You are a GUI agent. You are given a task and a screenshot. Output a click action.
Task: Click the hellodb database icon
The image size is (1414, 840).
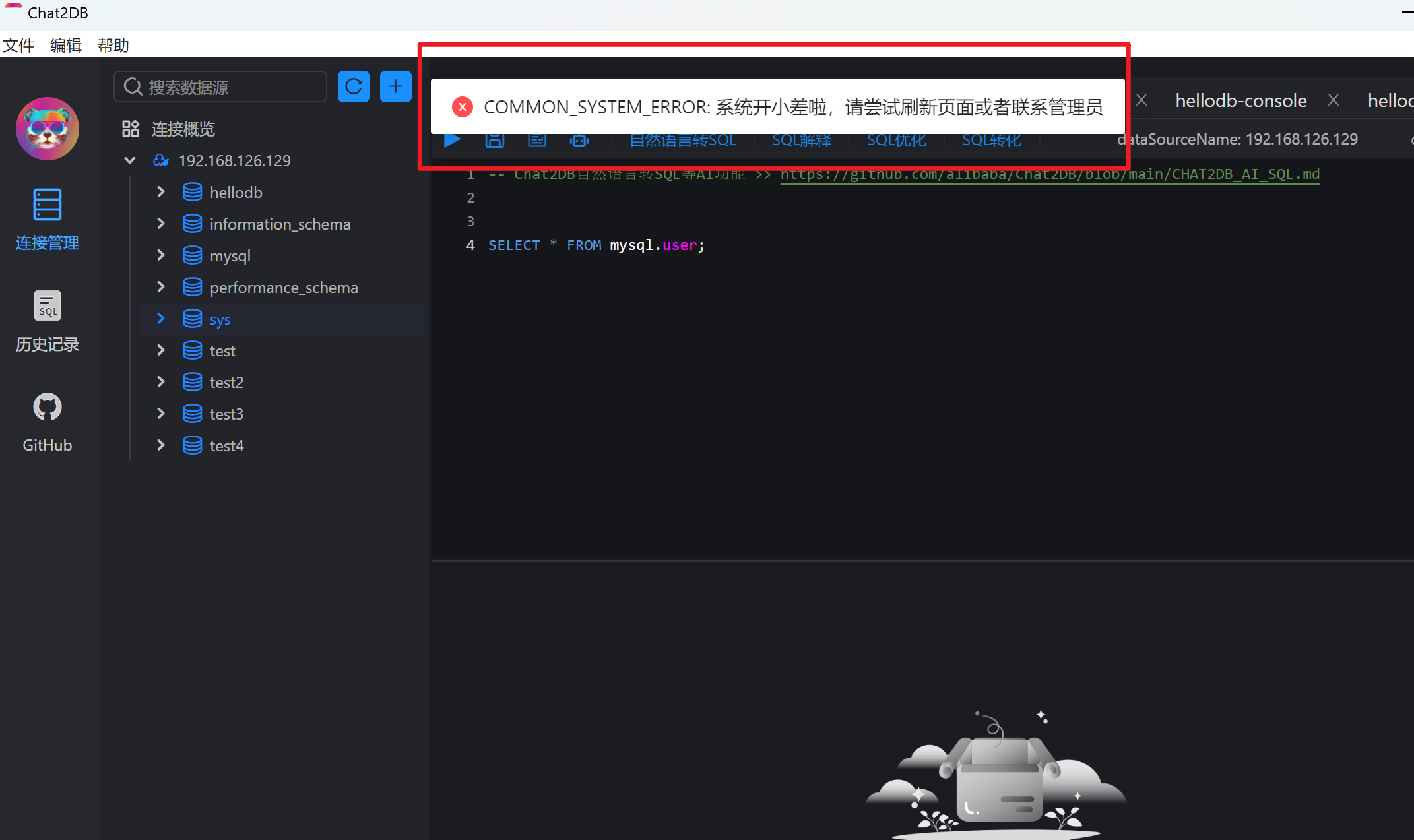(x=192, y=192)
